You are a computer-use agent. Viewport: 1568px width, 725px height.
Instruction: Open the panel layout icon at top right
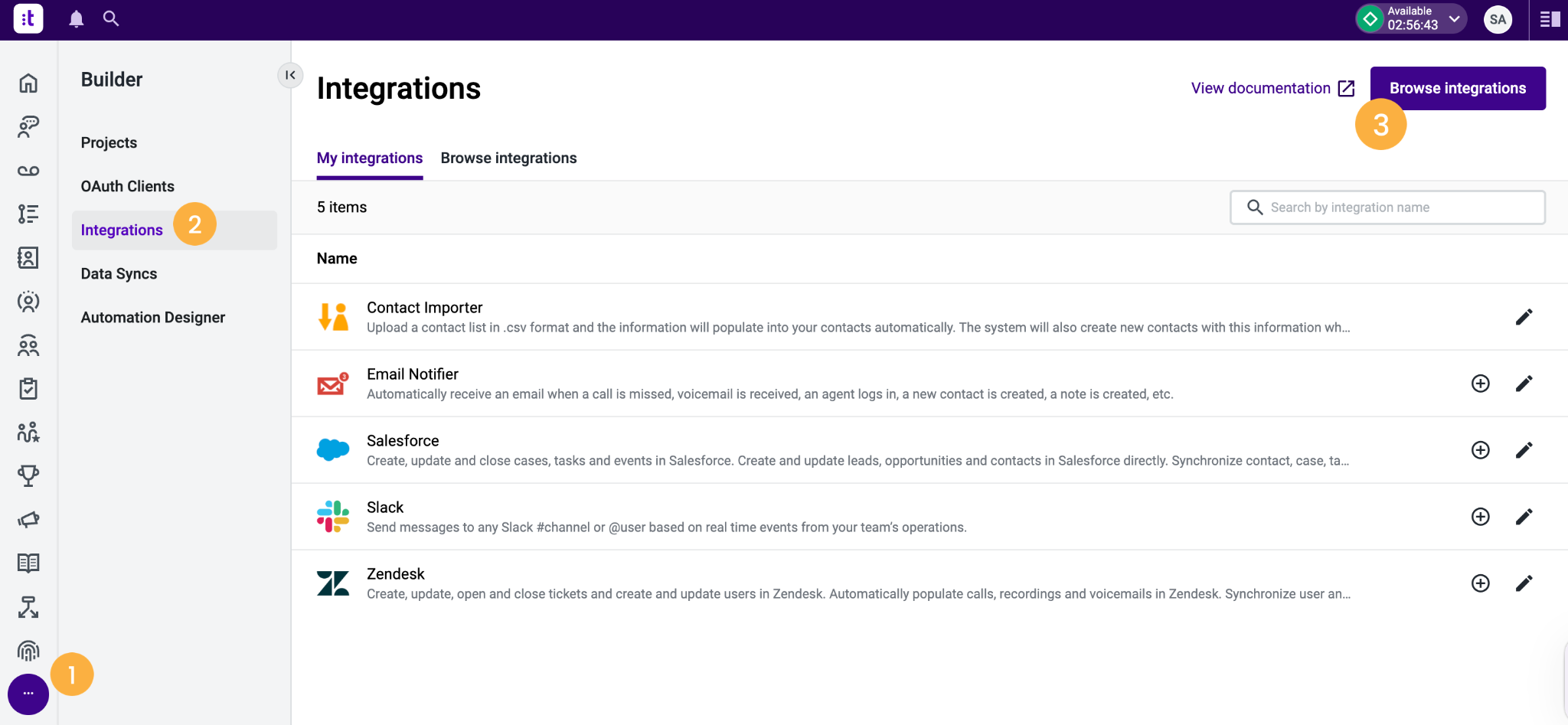[1549, 18]
